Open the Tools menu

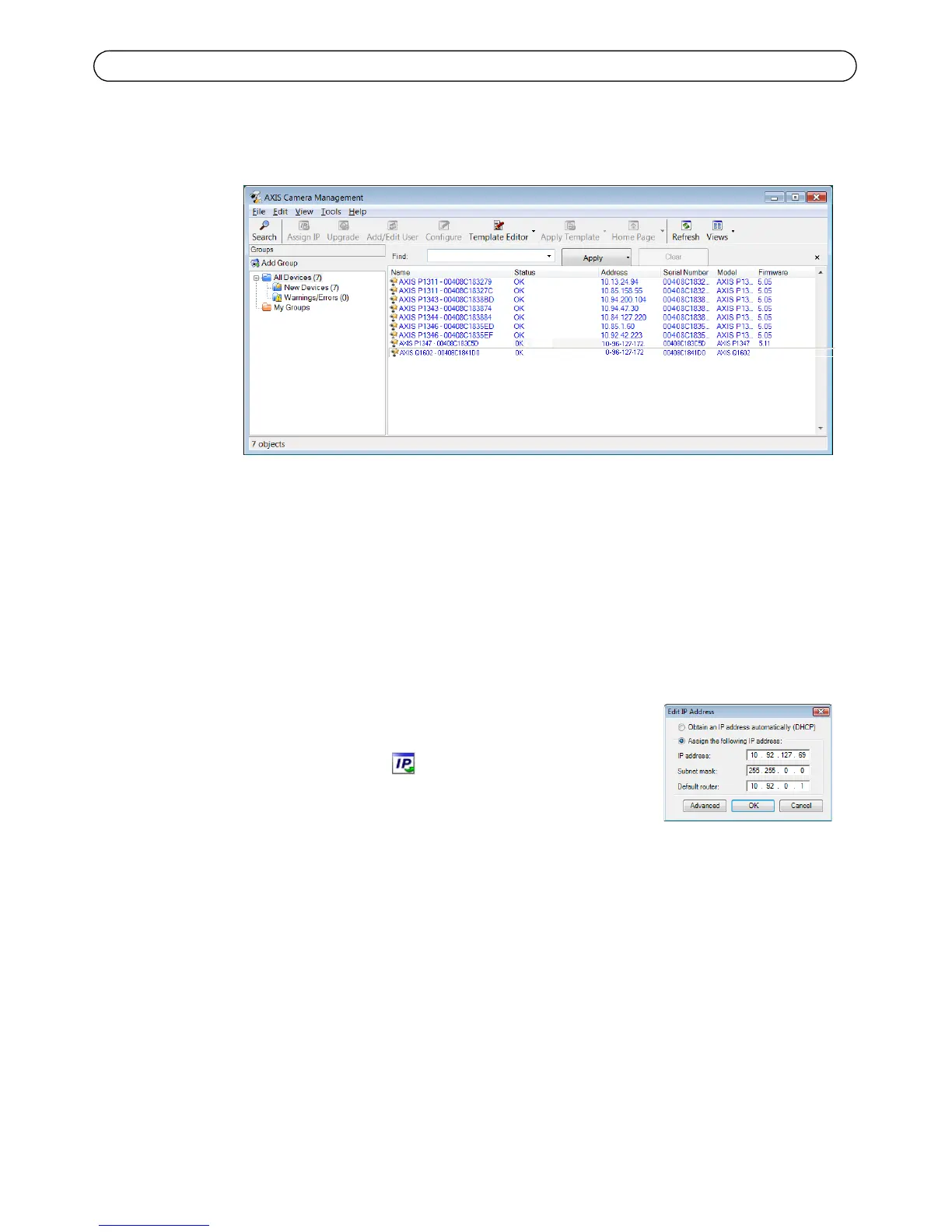[x=331, y=212]
